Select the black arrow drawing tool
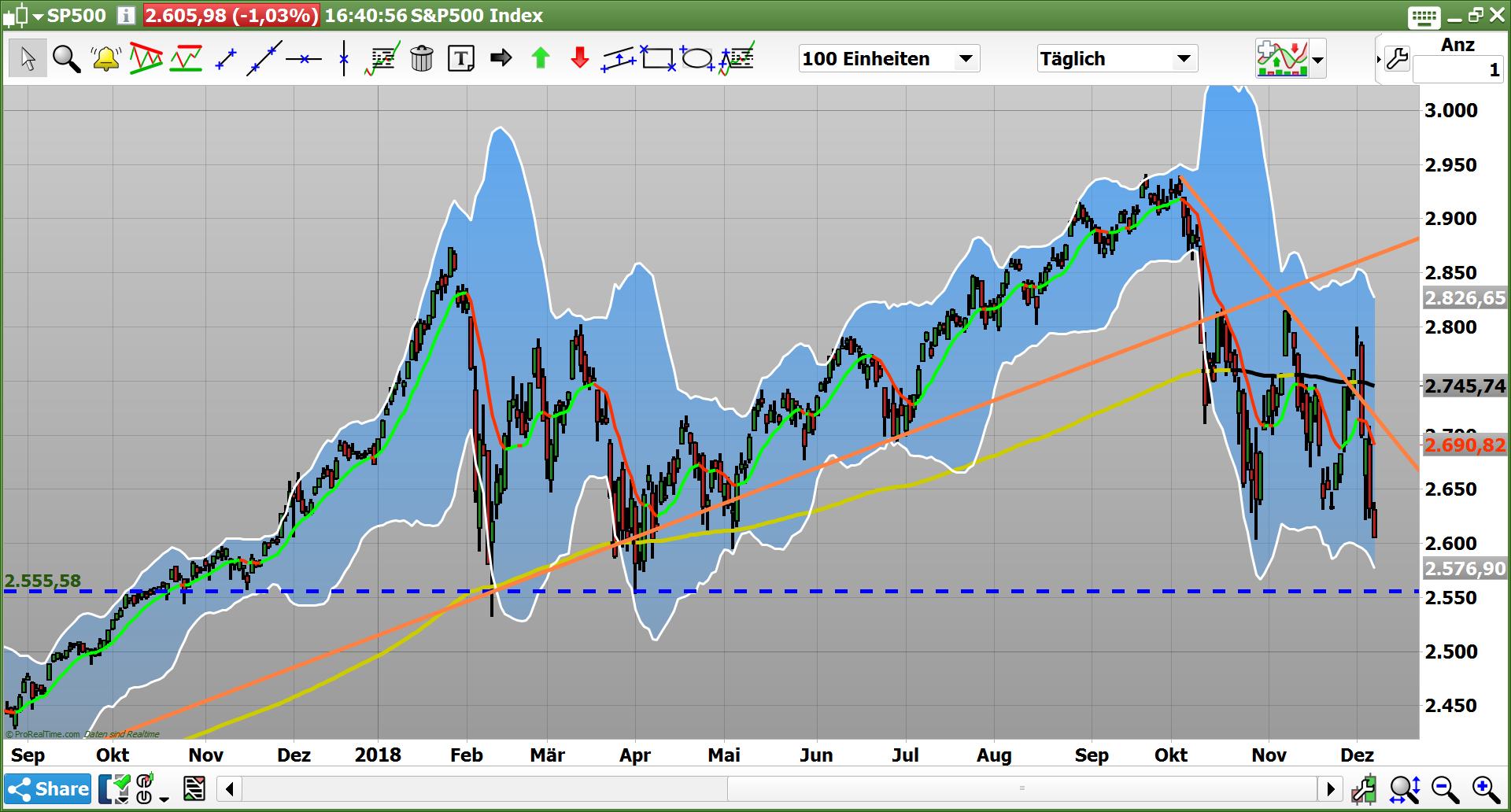Viewport: 1511px width, 812px height. click(501, 57)
